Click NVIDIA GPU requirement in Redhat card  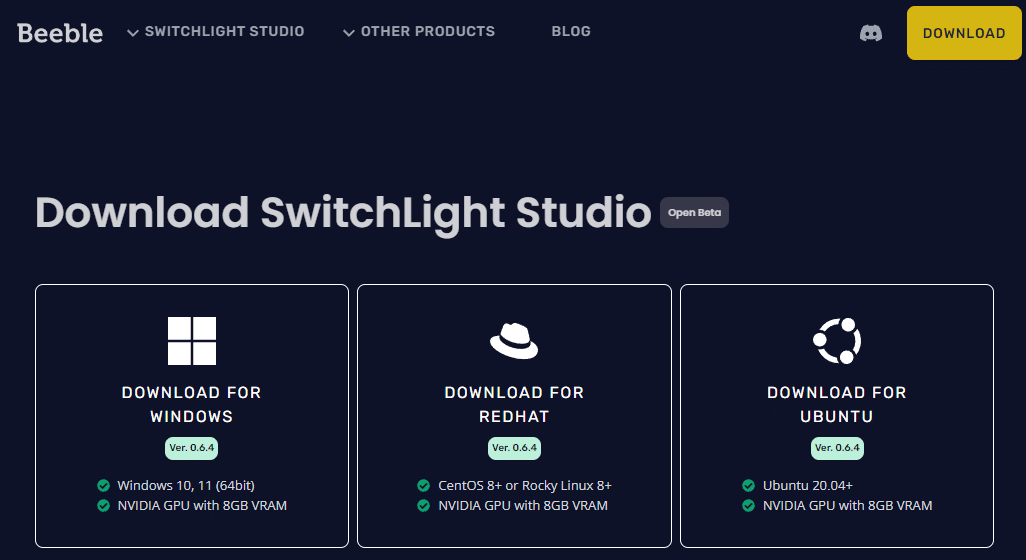tap(523, 506)
